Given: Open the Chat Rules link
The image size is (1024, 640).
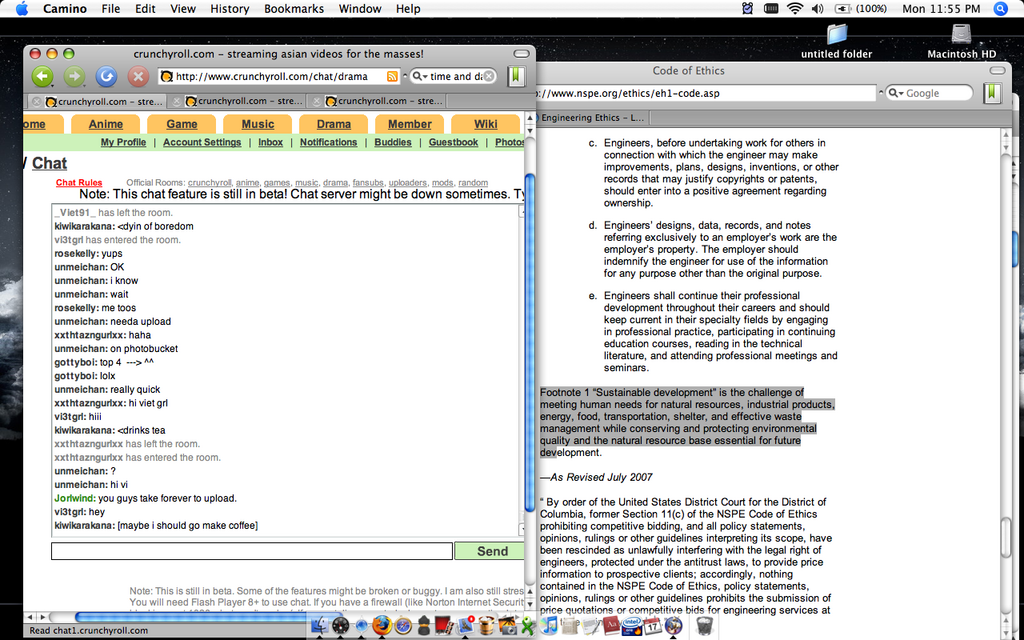Looking at the screenshot, I should pos(79,183).
